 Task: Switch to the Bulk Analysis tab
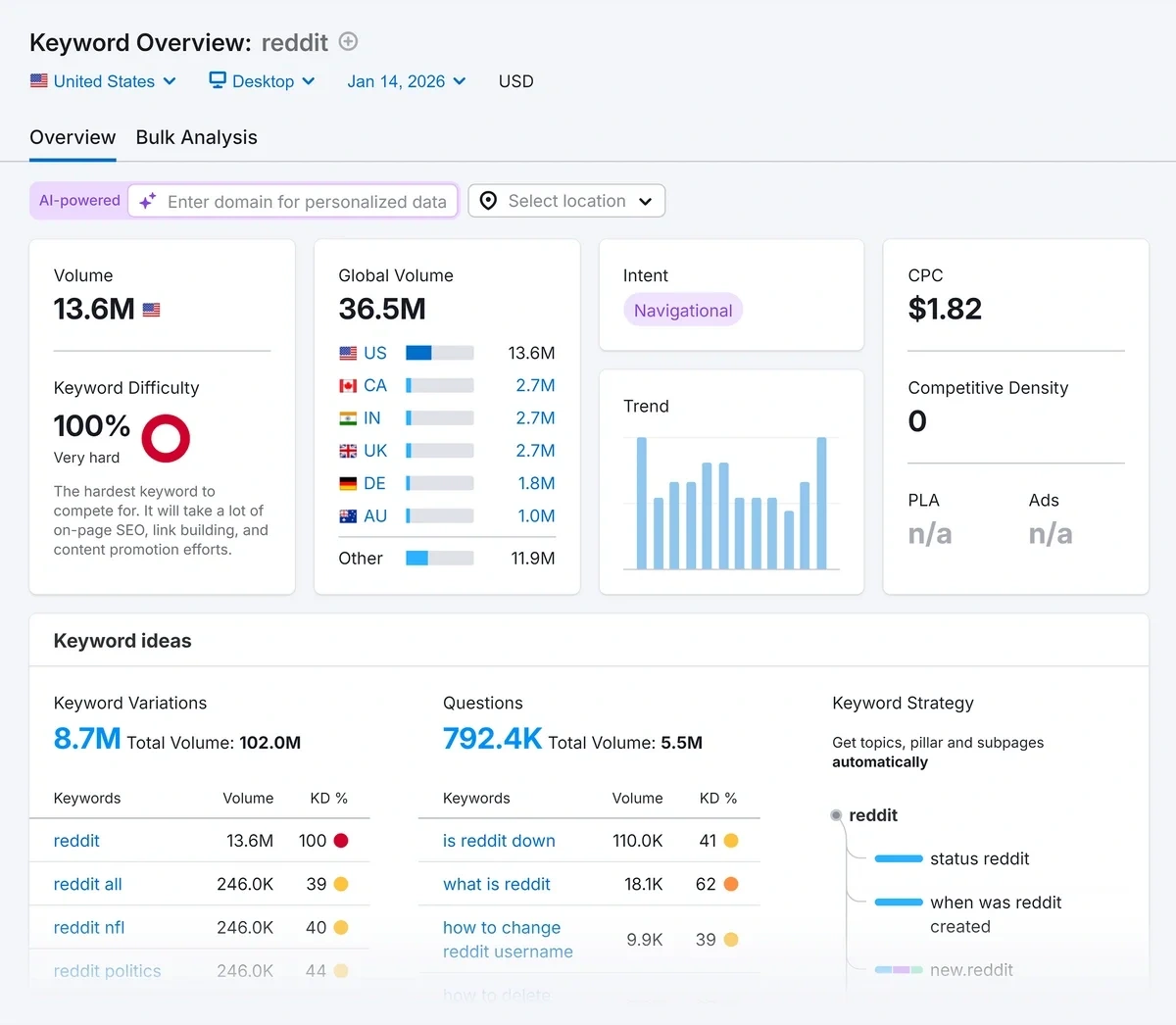pos(196,137)
